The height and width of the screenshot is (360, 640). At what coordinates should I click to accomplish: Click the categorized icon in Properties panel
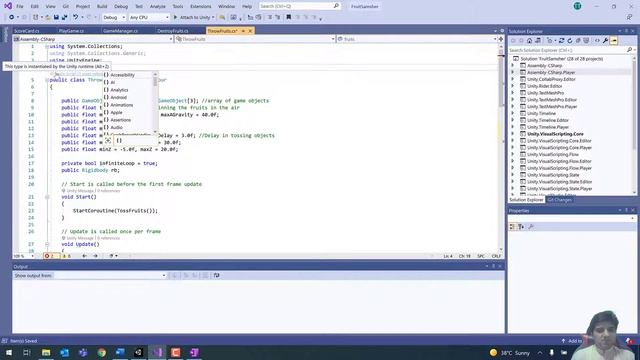(x=512, y=227)
